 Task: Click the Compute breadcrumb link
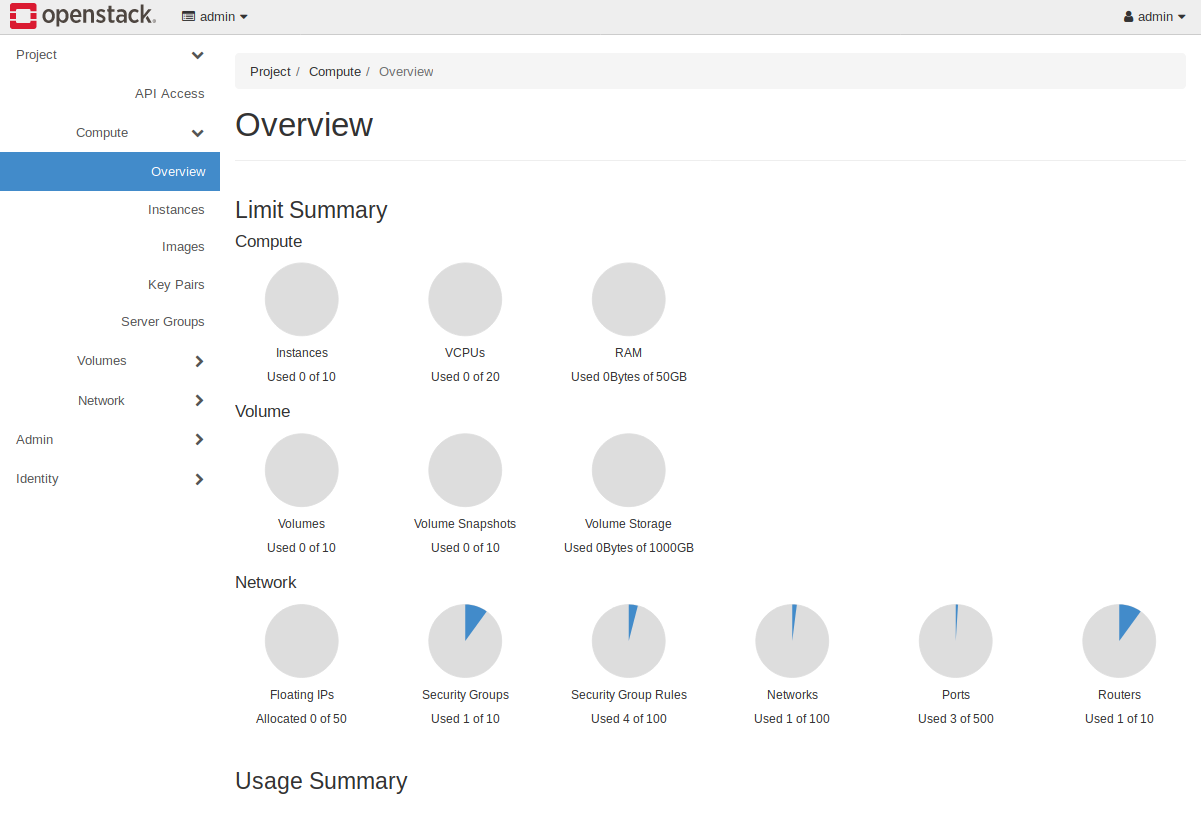pos(335,71)
